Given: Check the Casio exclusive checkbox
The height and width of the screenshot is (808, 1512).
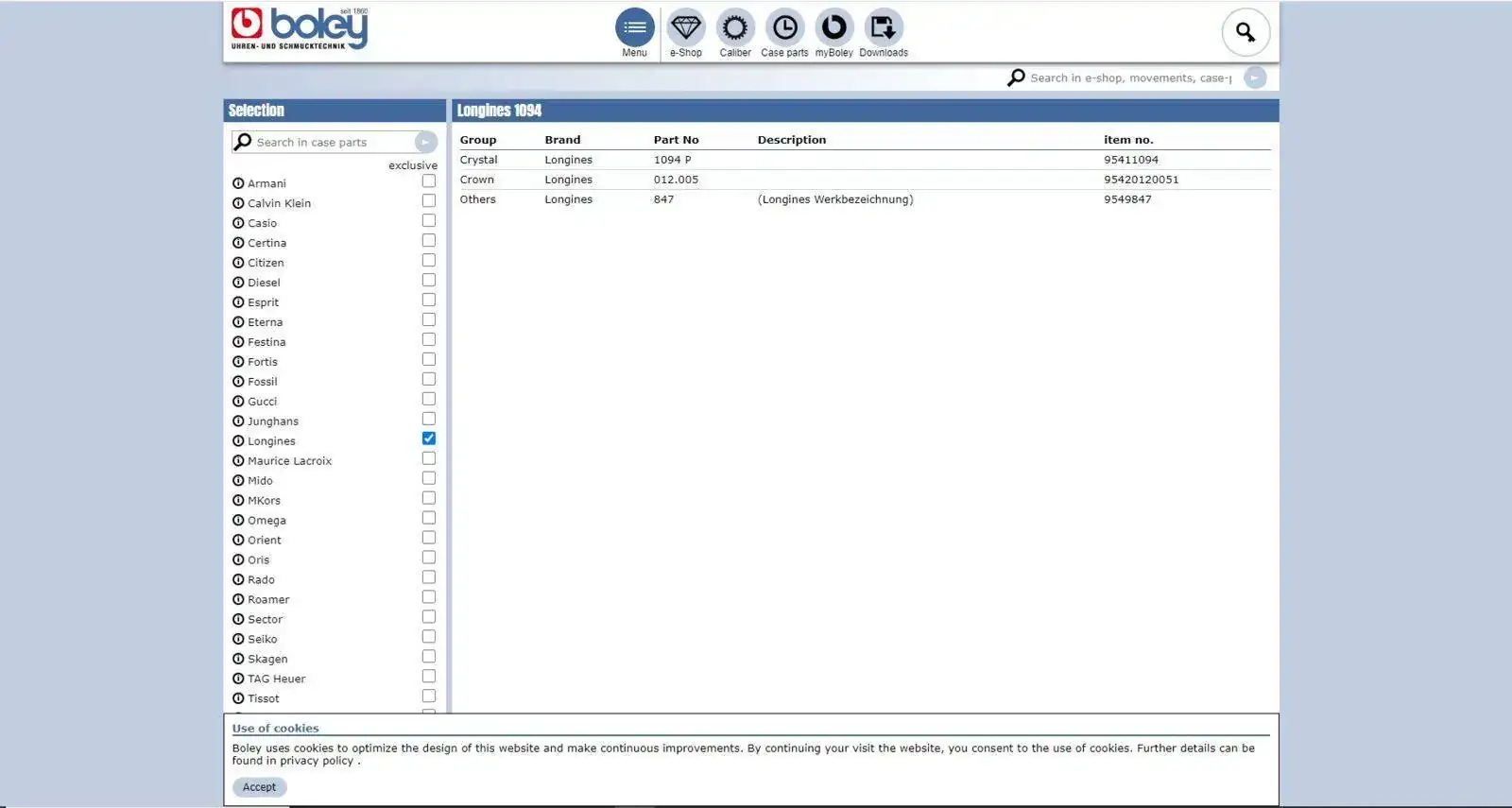Looking at the screenshot, I should point(429,220).
